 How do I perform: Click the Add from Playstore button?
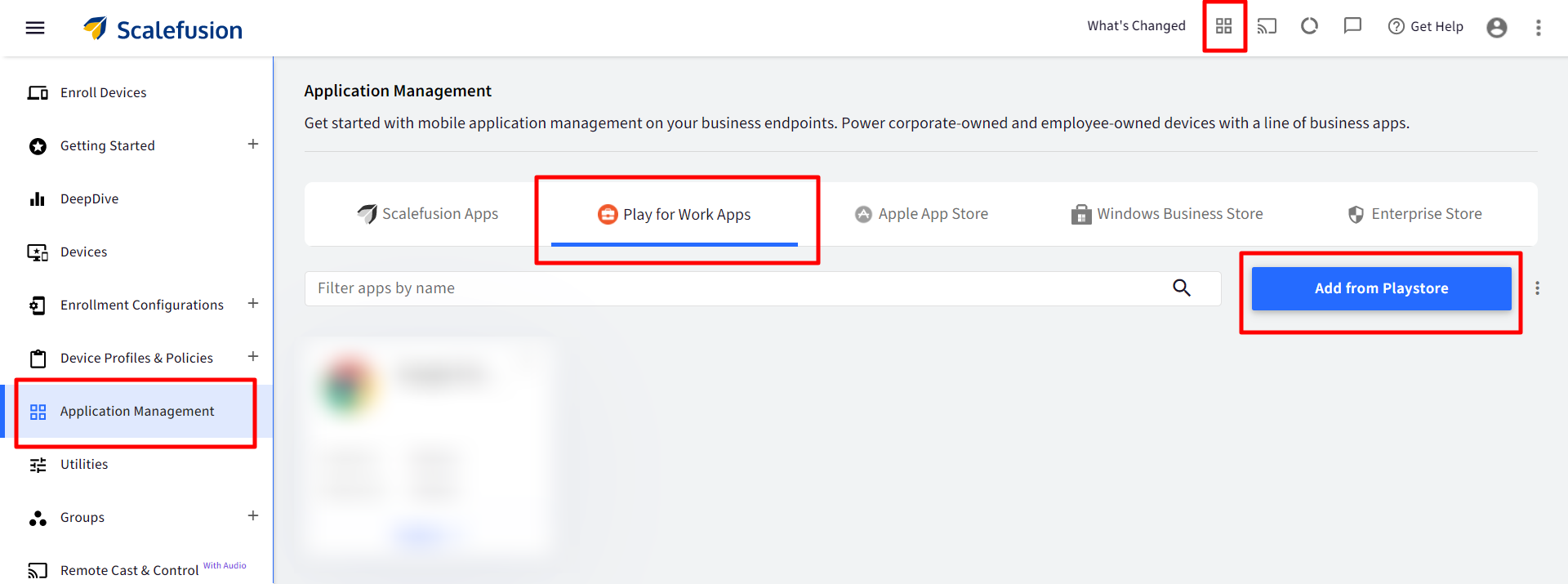click(1381, 288)
